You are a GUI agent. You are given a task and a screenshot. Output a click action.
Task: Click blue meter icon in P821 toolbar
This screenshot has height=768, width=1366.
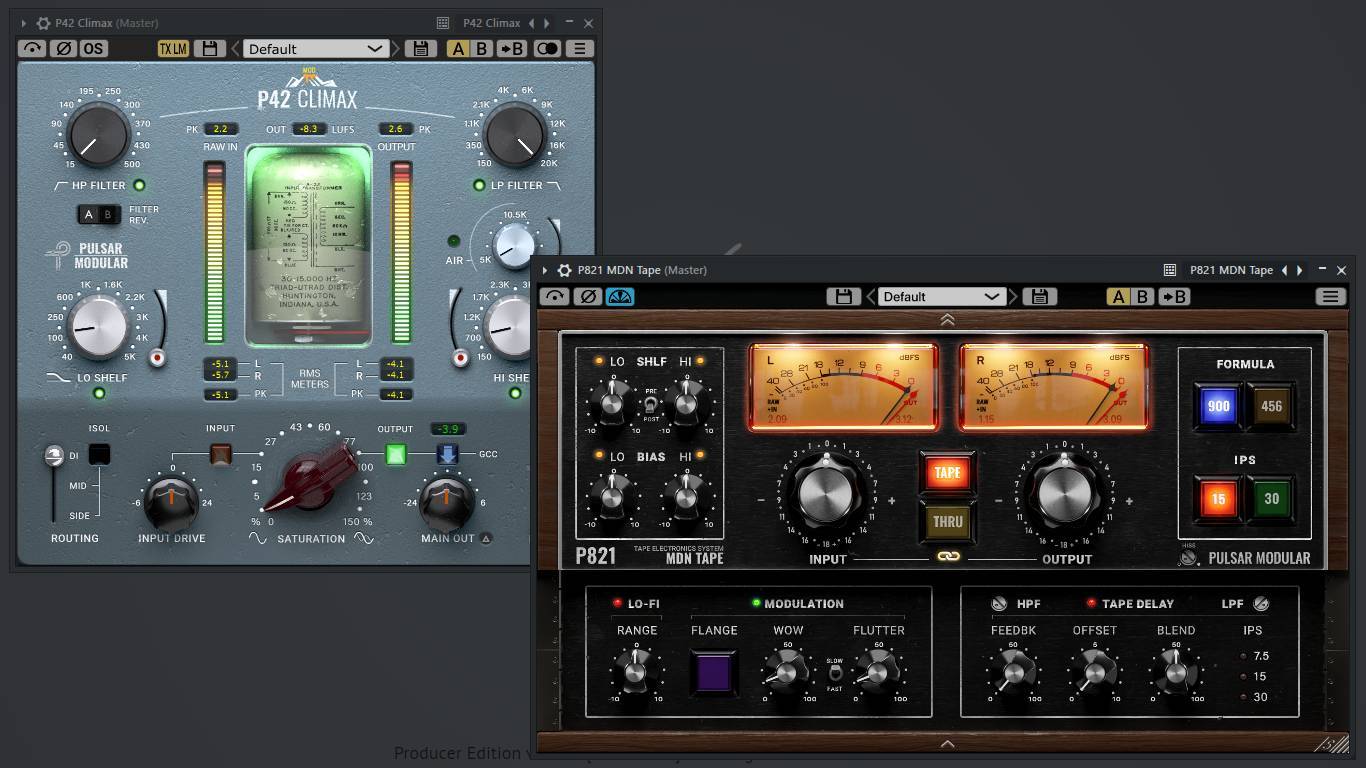[620, 296]
